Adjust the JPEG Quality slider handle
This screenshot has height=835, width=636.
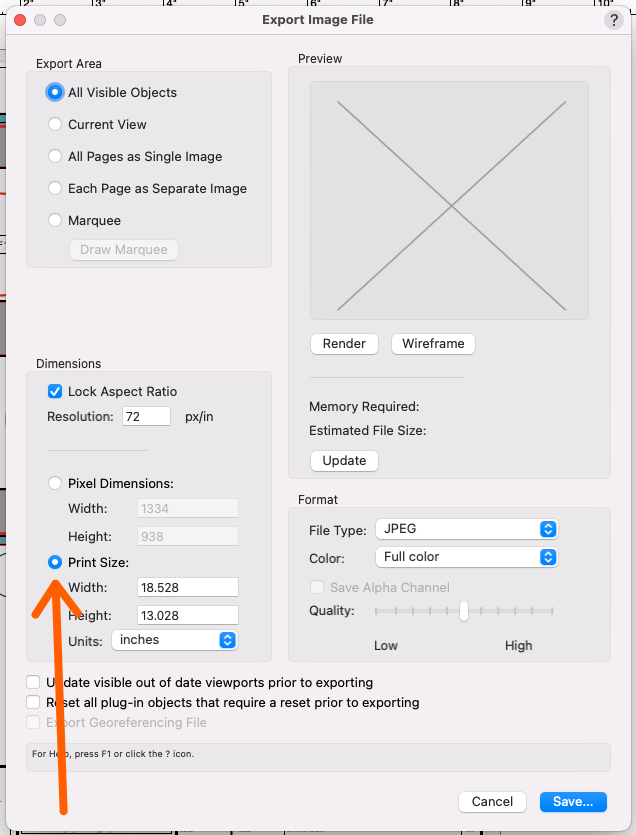coord(464,611)
